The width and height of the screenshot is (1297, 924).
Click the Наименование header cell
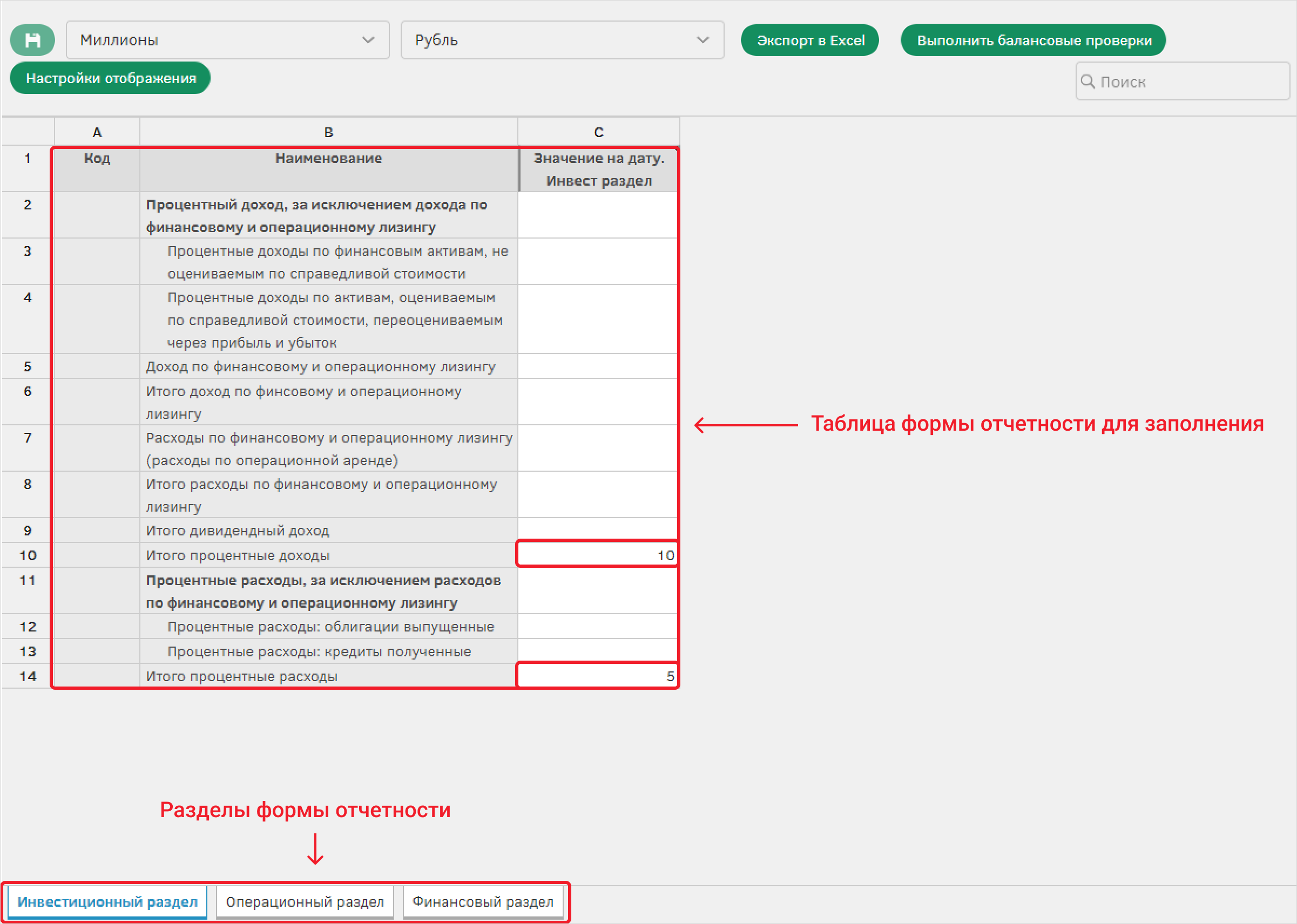click(329, 169)
